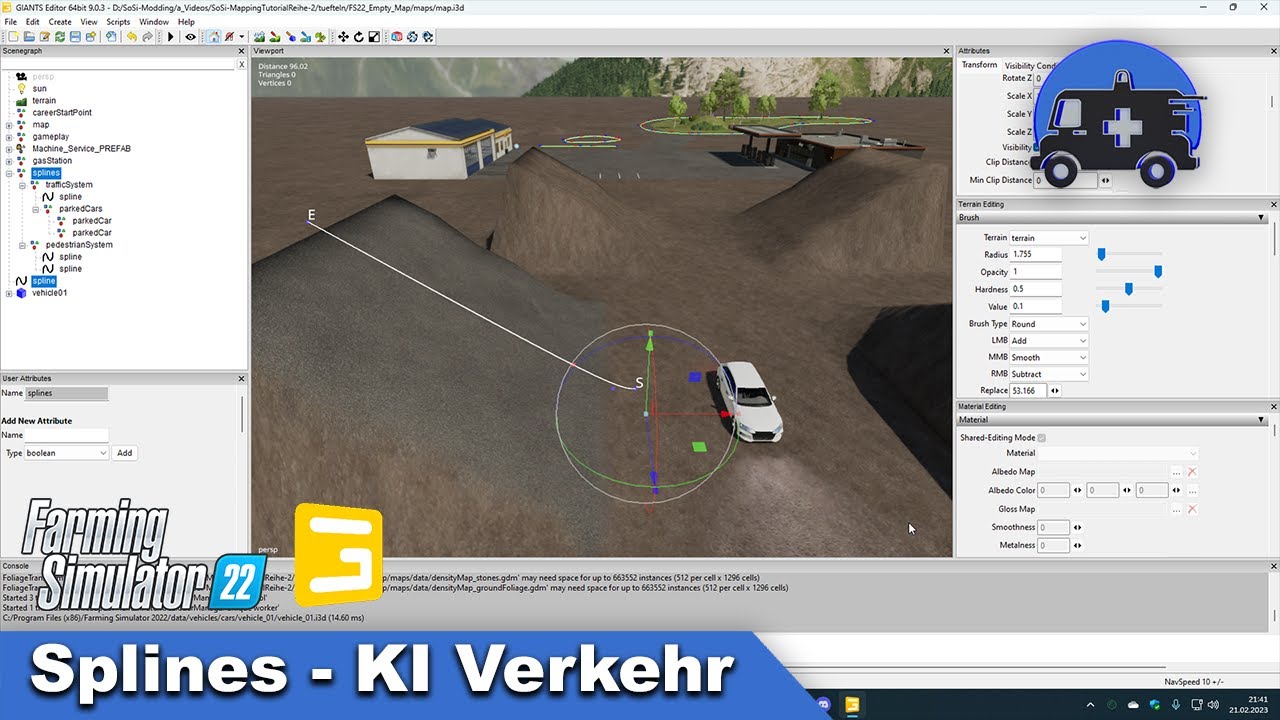Open GIANTS Editor from the Windows taskbar
Viewport: 1280px width, 720px height.
coord(852,706)
